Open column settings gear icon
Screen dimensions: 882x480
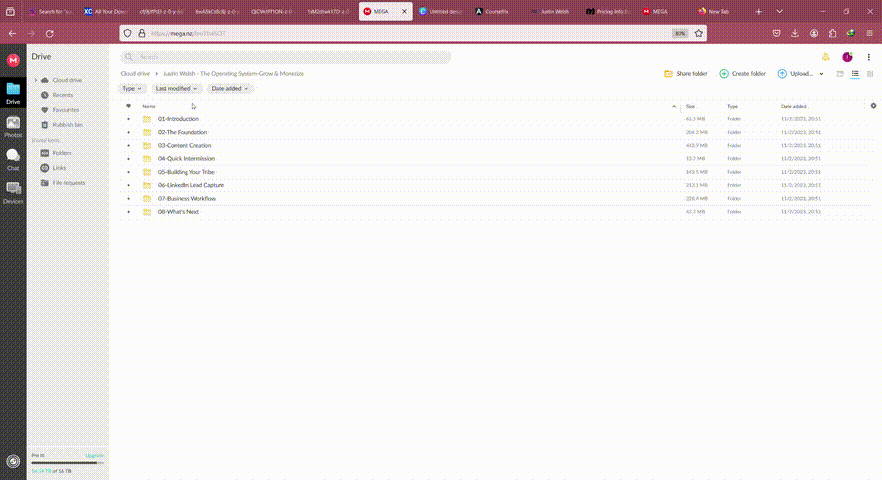coord(873,106)
